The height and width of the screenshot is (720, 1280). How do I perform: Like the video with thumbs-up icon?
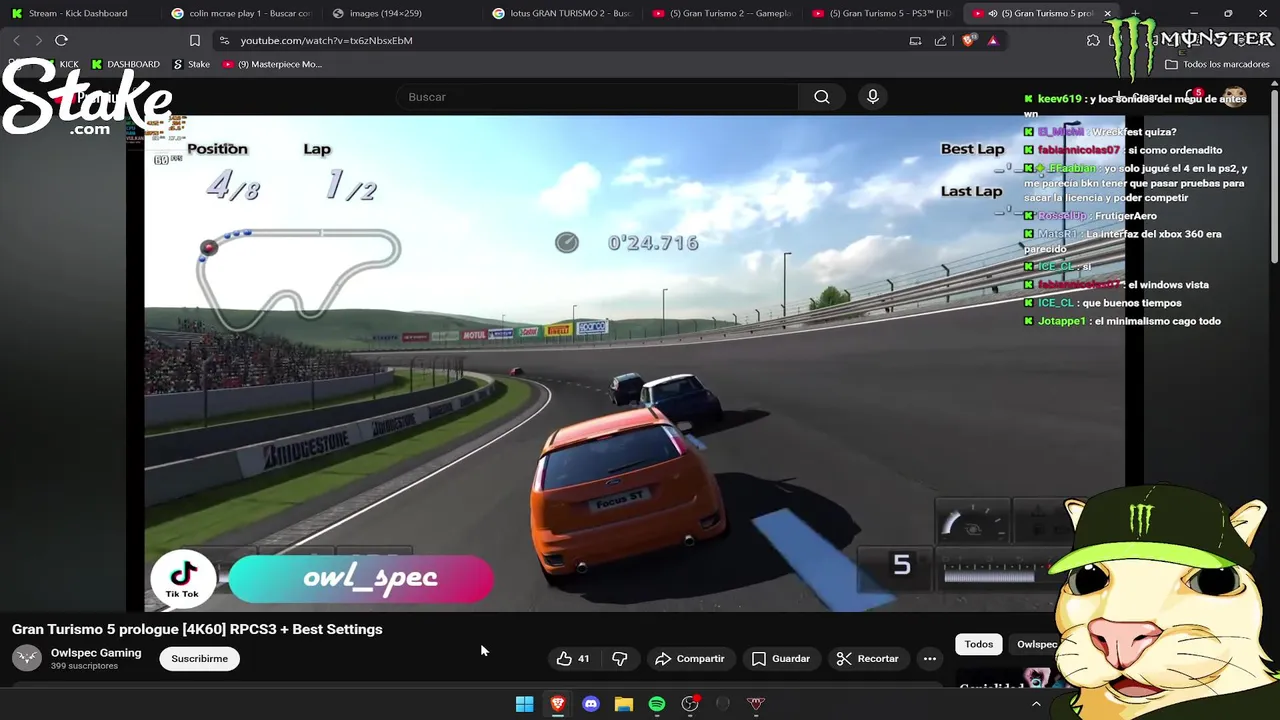[573, 658]
